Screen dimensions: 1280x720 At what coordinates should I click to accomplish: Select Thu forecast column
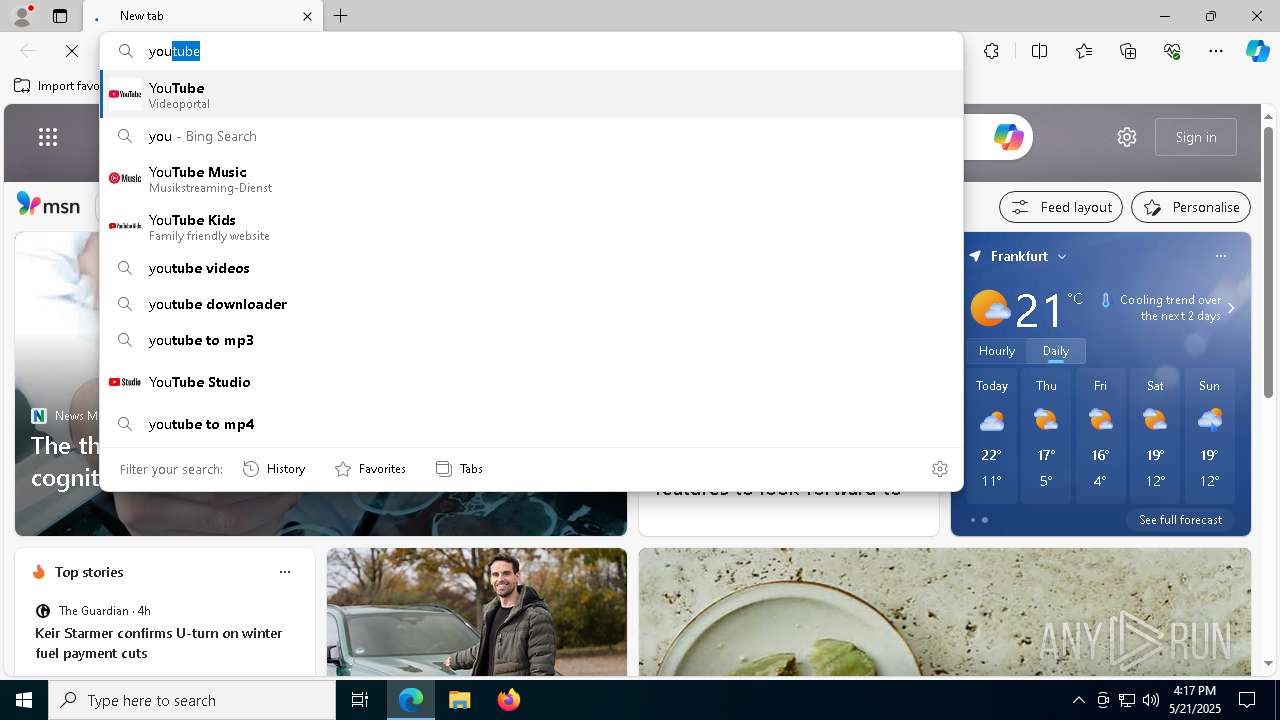[x=1046, y=435]
